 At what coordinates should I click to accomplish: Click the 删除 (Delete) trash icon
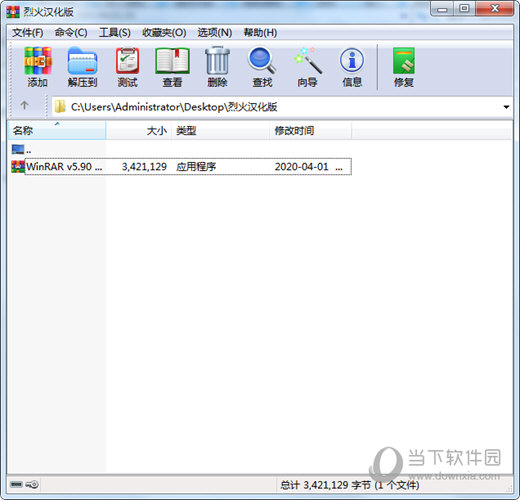[217, 67]
